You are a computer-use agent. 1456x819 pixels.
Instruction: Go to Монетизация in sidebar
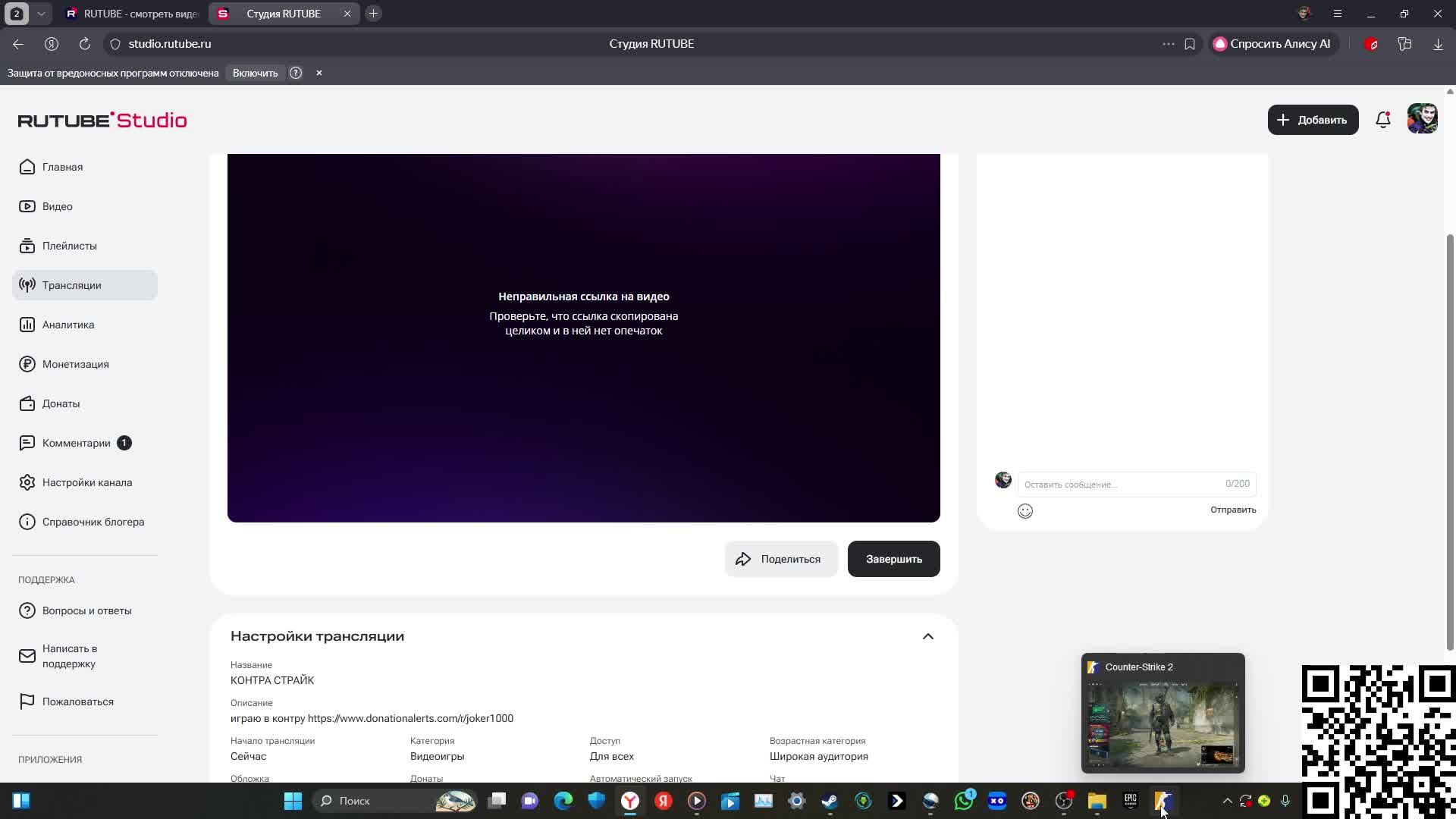coord(75,364)
